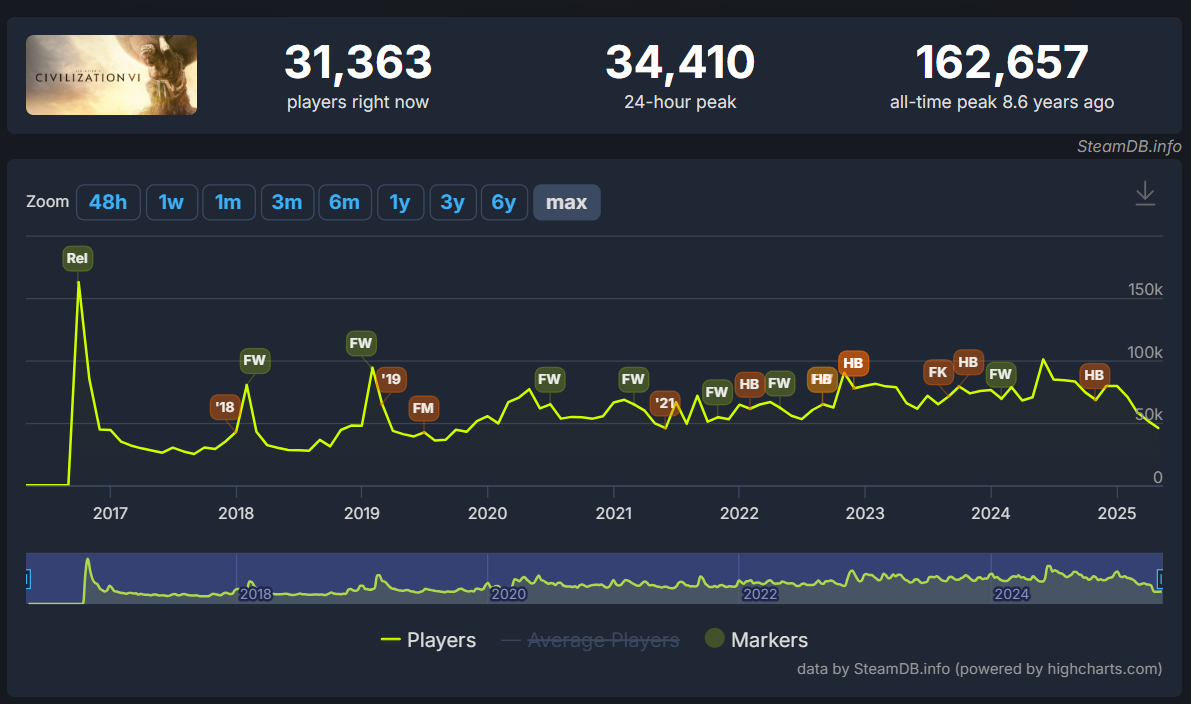Click the FW marker in late 2021
This screenshot has width=1191, height=704.
coord(717,392)
